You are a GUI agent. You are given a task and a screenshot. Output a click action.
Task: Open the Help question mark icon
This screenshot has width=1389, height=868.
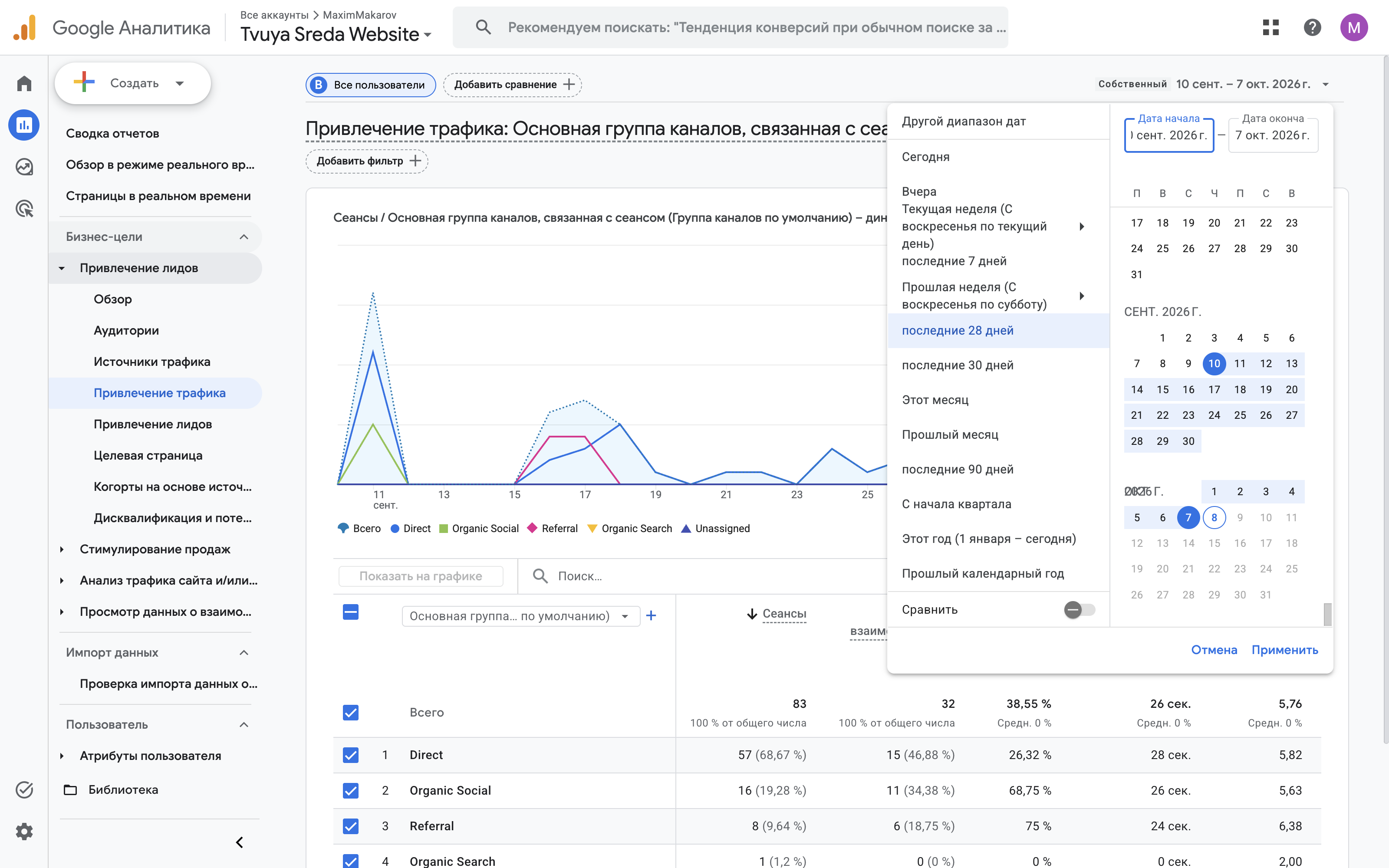pyautogui.click(x=1312, y=27)
